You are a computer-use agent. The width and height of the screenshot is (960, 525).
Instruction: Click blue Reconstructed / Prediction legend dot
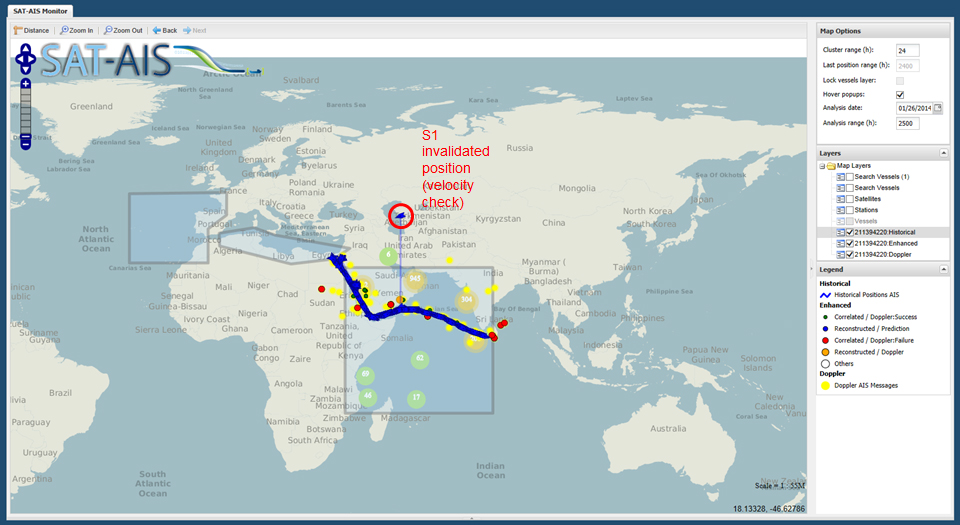click(825, 329)
